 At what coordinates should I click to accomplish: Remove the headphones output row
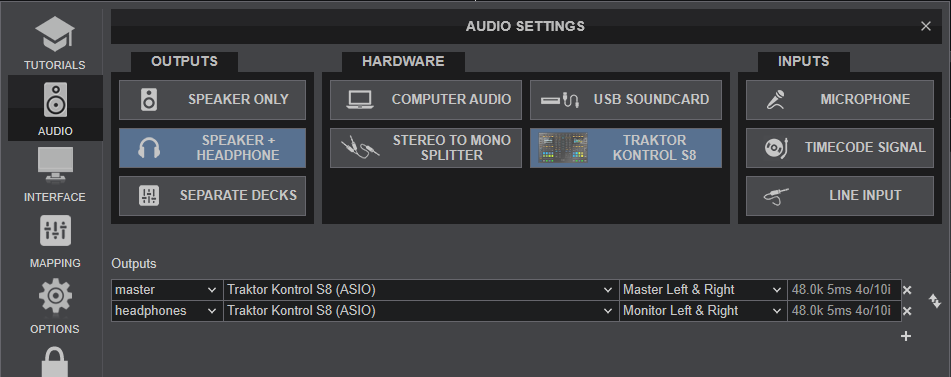907,311
